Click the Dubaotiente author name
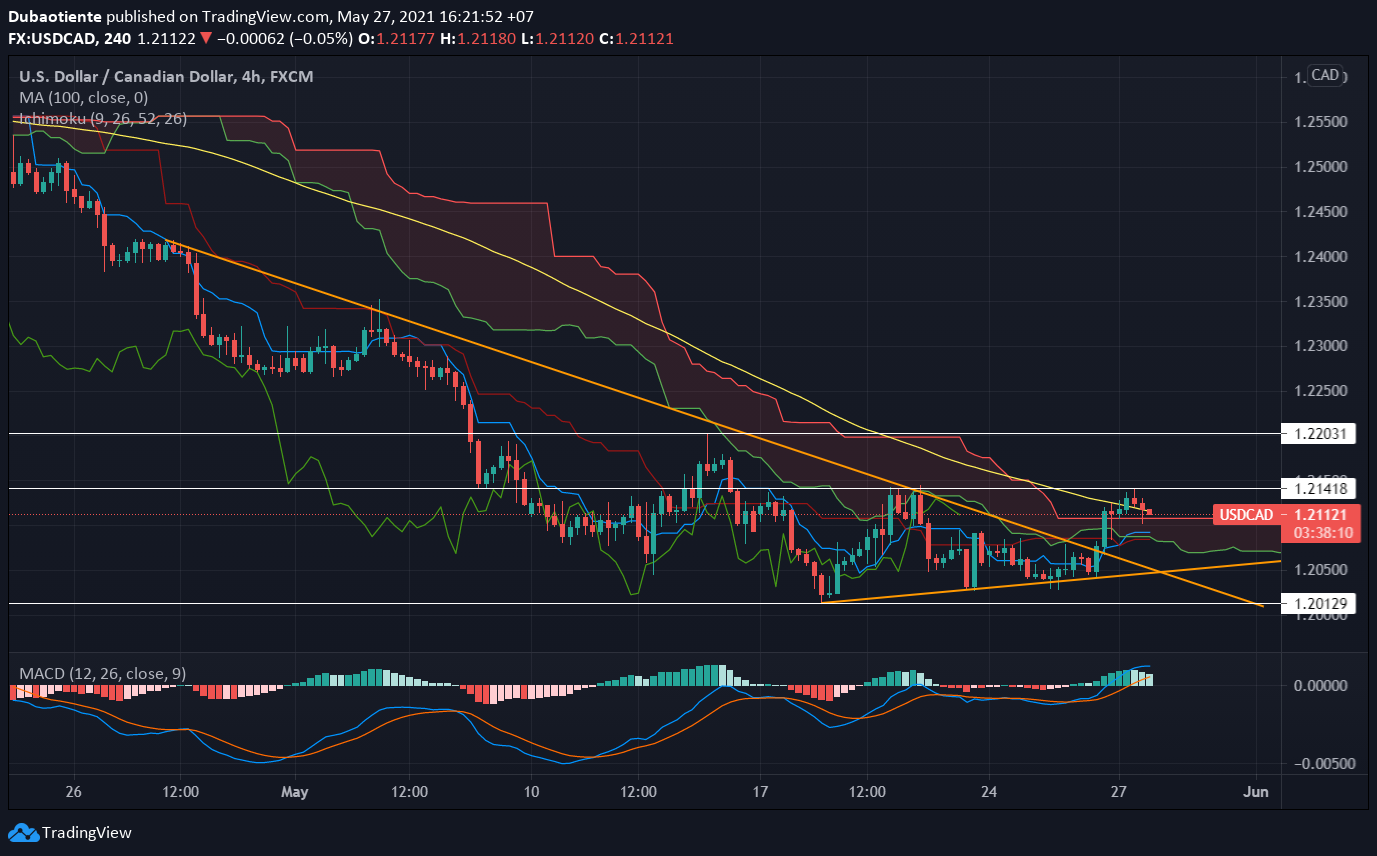 pos(53,17)
